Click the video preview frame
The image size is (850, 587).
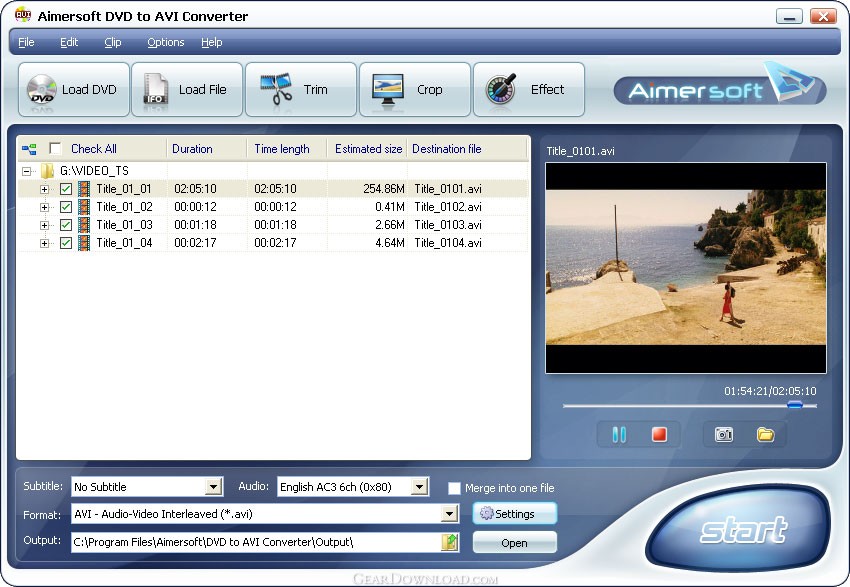coord(686,268)
